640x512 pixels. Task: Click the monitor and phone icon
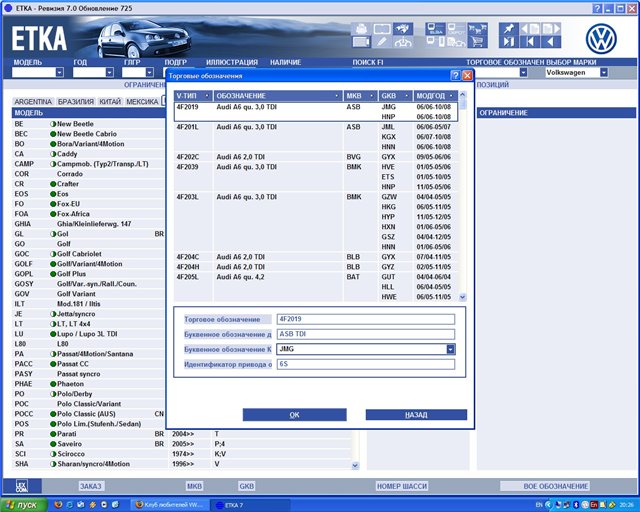[435, 42]
